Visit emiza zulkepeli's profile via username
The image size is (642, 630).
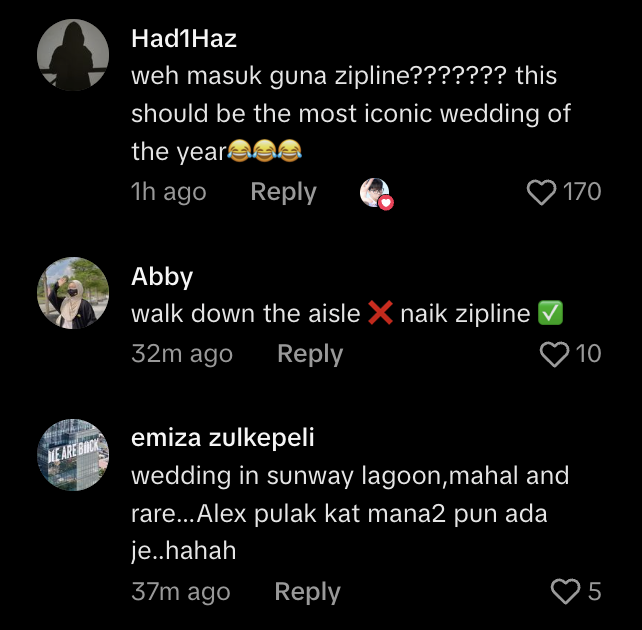223,439
